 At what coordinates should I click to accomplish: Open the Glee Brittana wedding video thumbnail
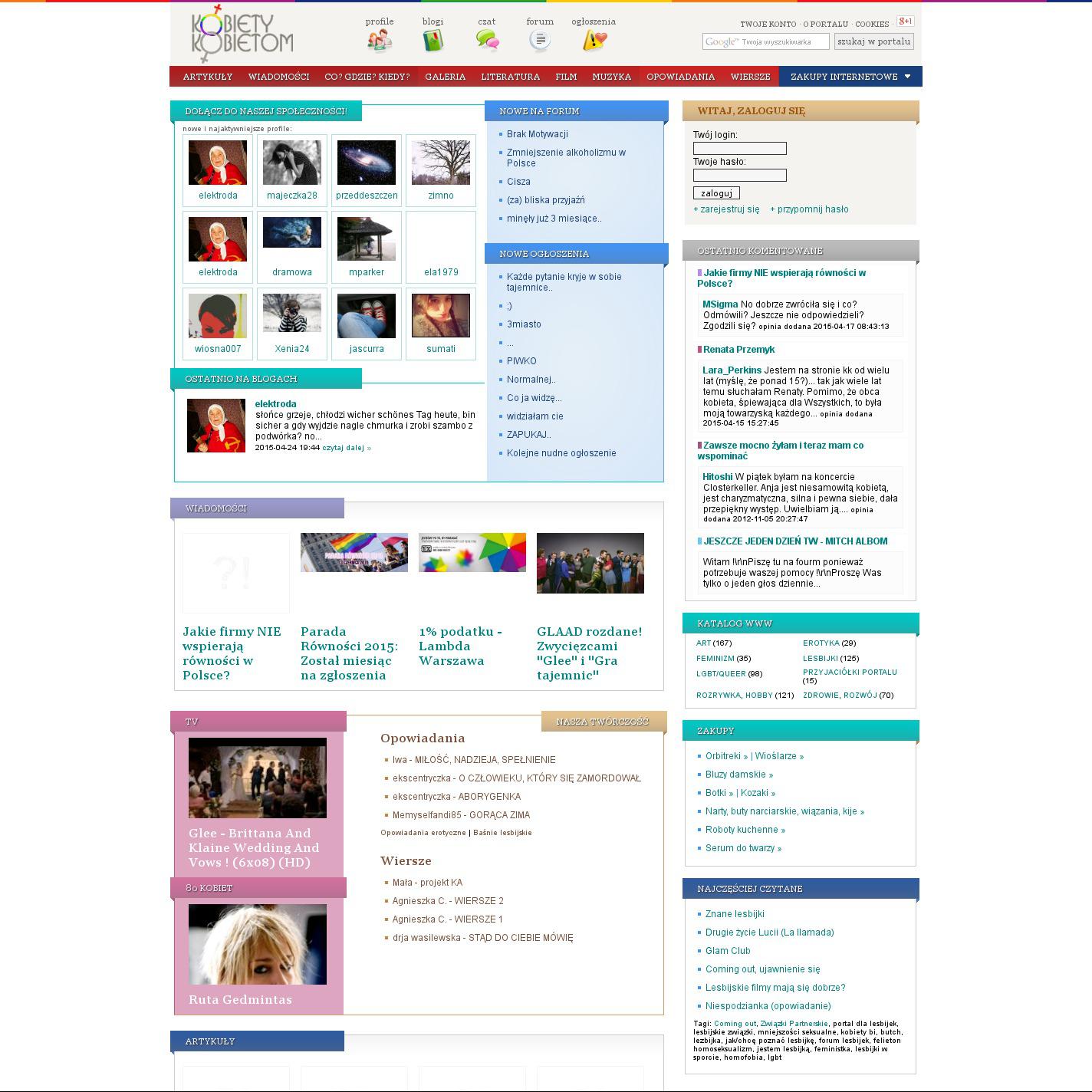click(258, 778)
